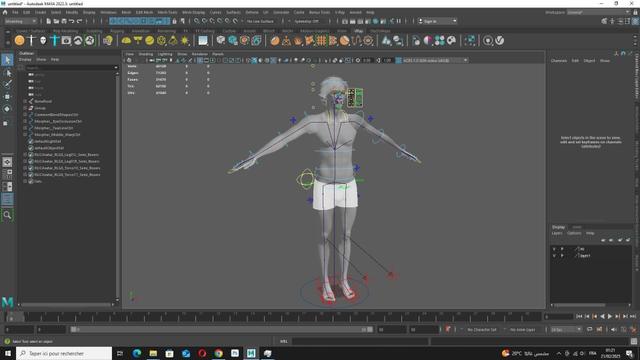Expand the first RLCAvatar node in Outliner
The image size is (640, 360).
[25, 155]
